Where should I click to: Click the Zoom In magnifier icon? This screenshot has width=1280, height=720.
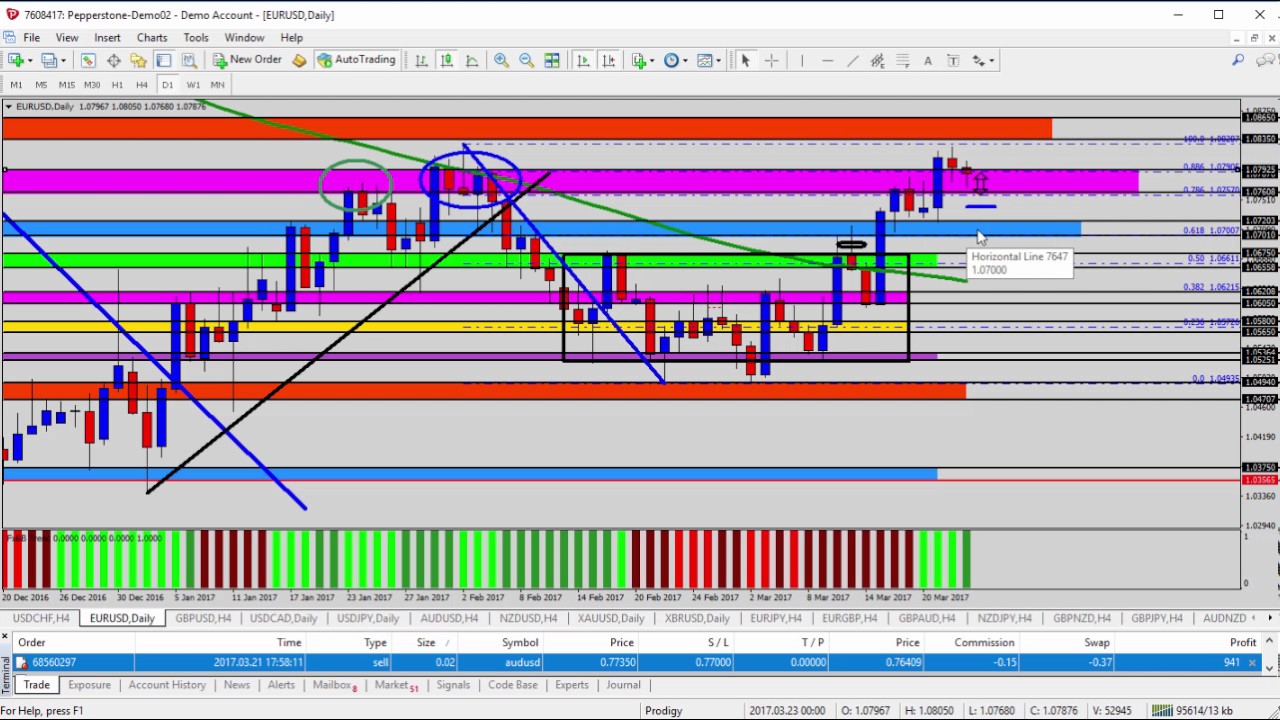pos(501,60)
